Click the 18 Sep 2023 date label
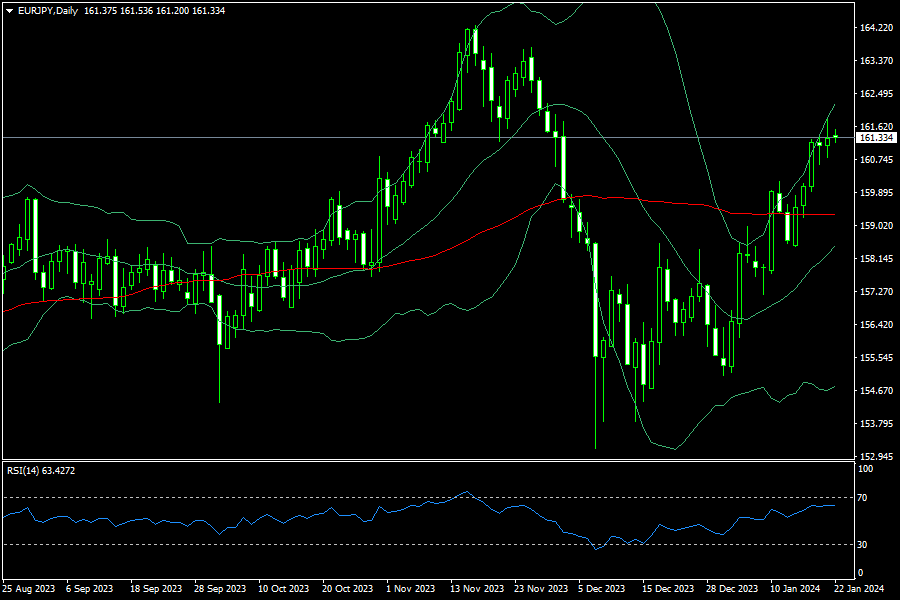900x600 pixels. point(156,589)
